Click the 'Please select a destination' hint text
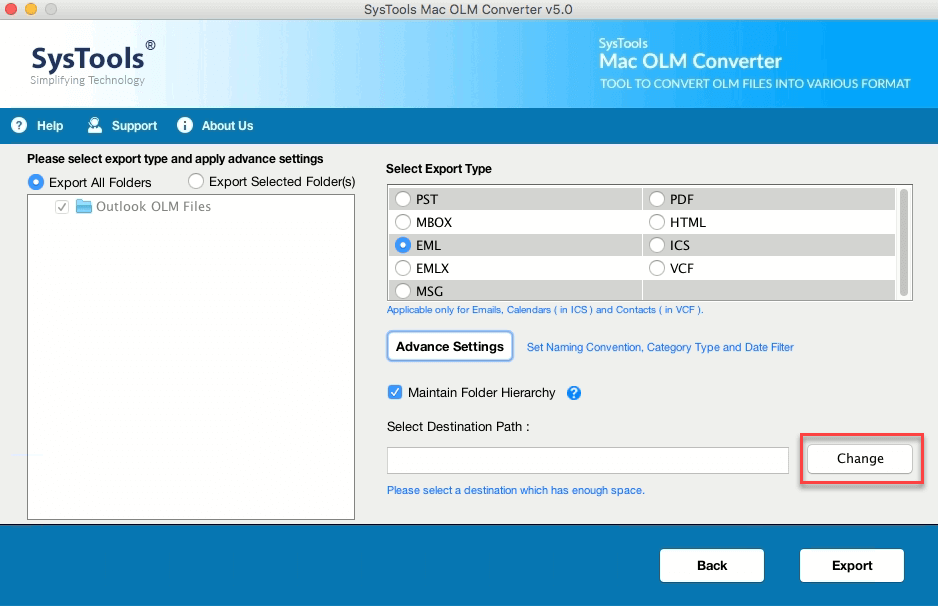Image resolution: width=938 pixels, height=606 pixels. click(x=516, y=490)
